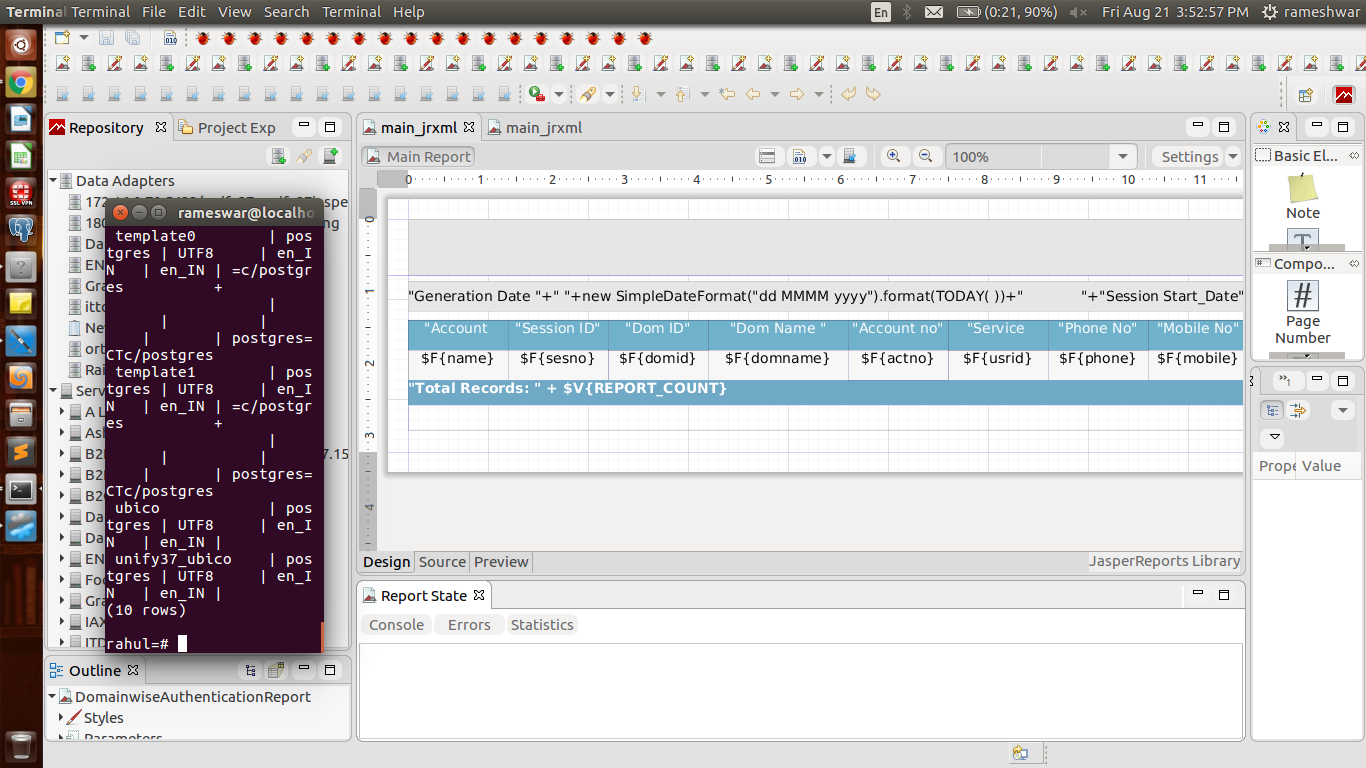Click the mail envelope indicator icon

[934, 12]
